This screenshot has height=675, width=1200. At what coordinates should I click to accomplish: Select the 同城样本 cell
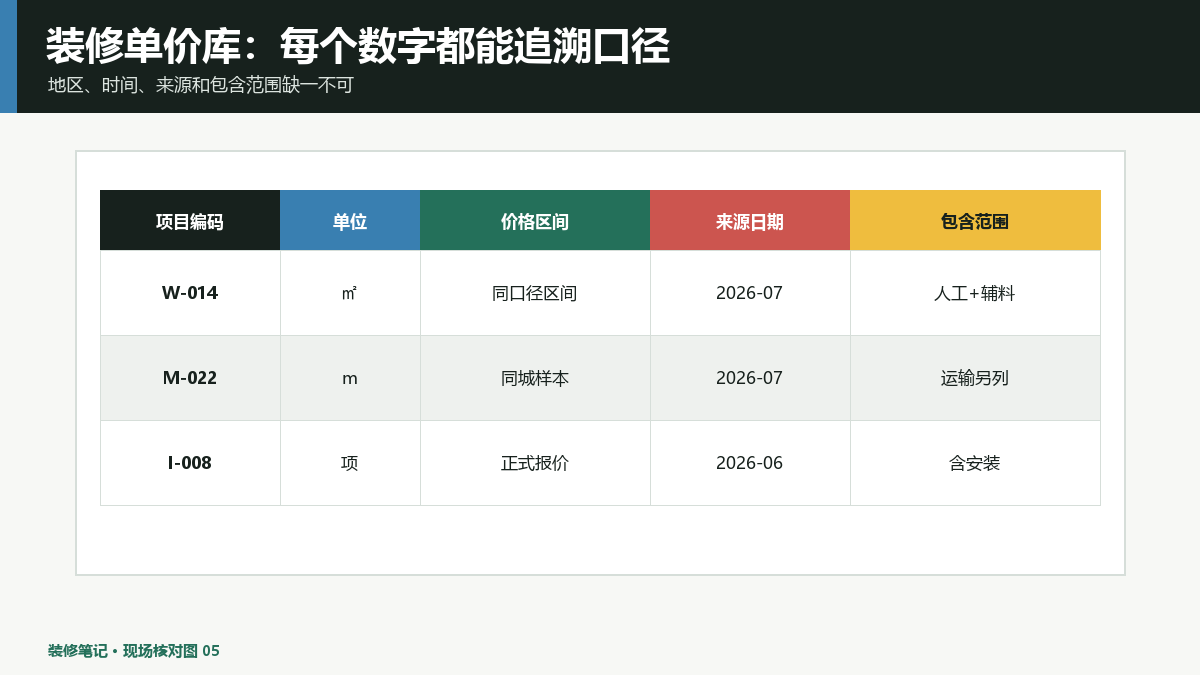[535, 378]
